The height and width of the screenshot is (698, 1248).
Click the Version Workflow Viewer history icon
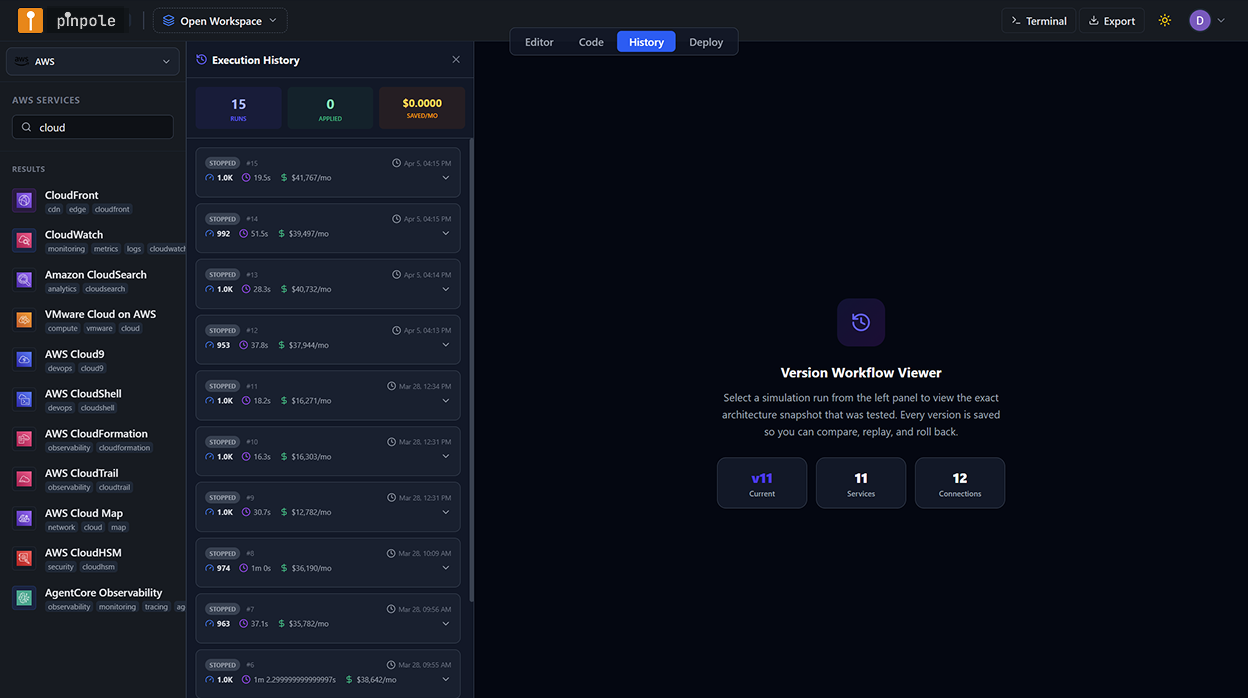click(x=860, y=322)
